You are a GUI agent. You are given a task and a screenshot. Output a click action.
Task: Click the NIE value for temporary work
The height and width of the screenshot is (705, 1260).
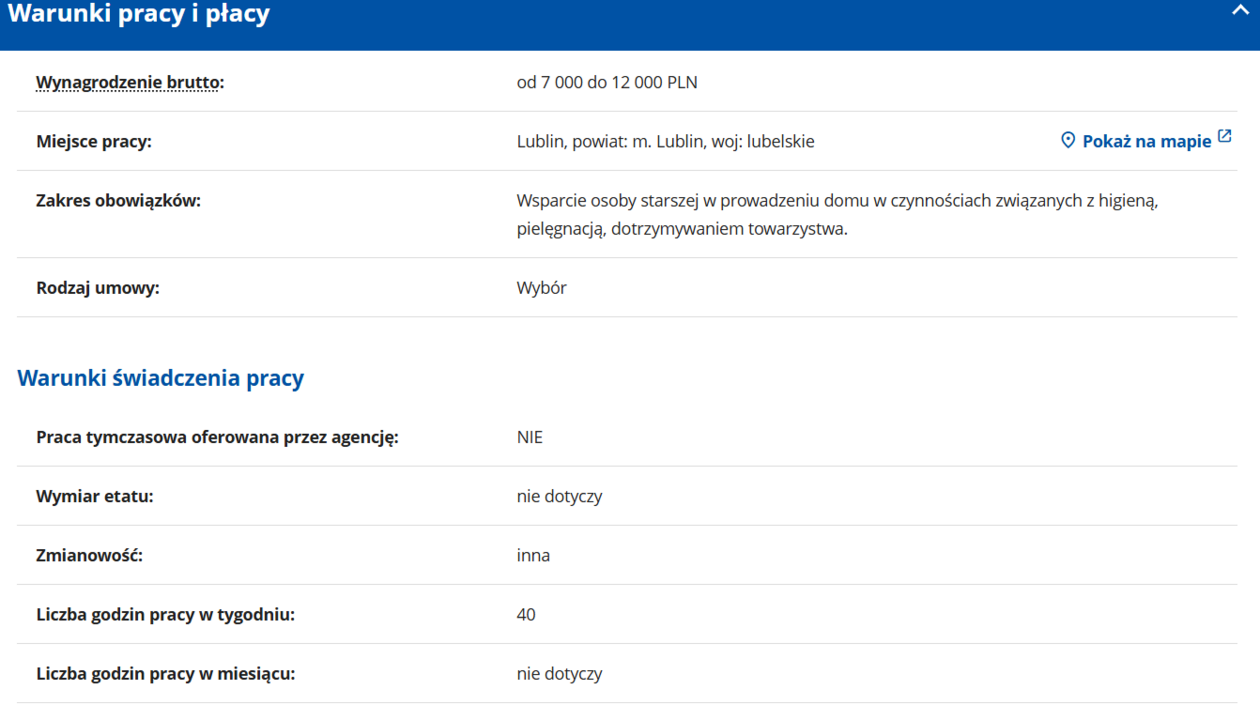pyautogui.click(x=530, y=437)
